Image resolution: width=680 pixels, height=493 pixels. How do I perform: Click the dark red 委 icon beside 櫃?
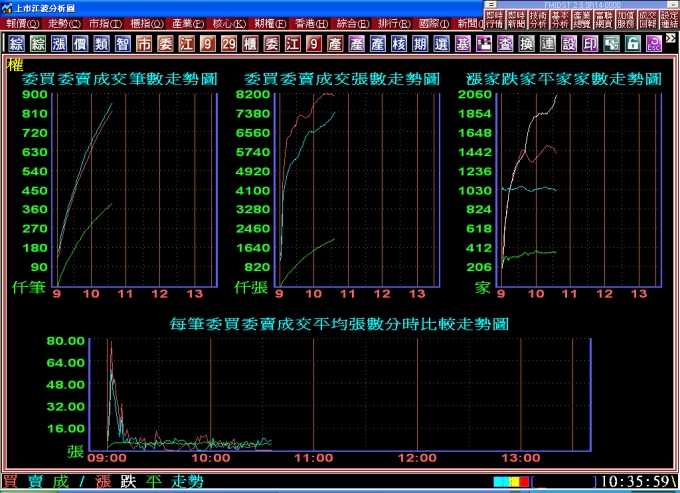click(x=271, y=44)
